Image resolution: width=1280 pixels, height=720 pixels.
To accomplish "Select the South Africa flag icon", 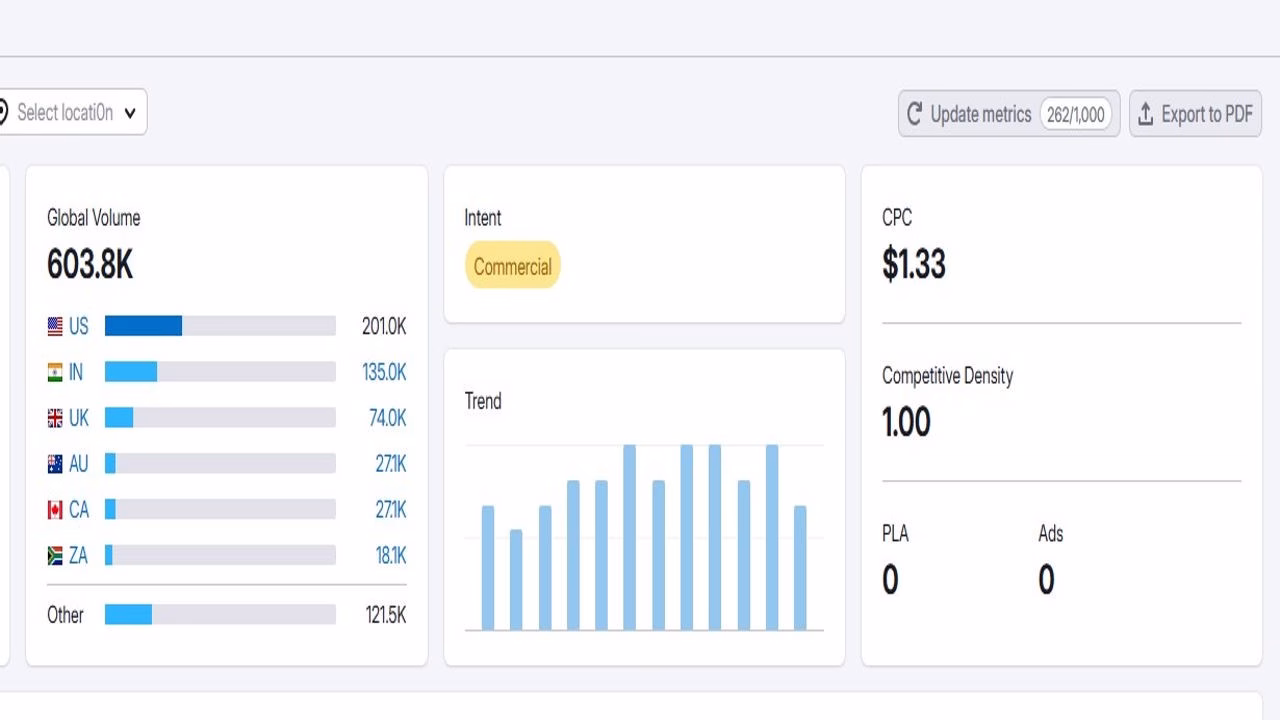I will [x=56, y=555].
